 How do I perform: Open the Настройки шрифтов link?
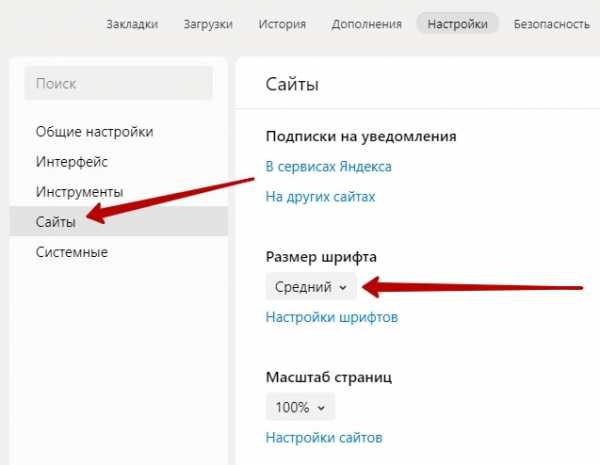click(332, 317)
